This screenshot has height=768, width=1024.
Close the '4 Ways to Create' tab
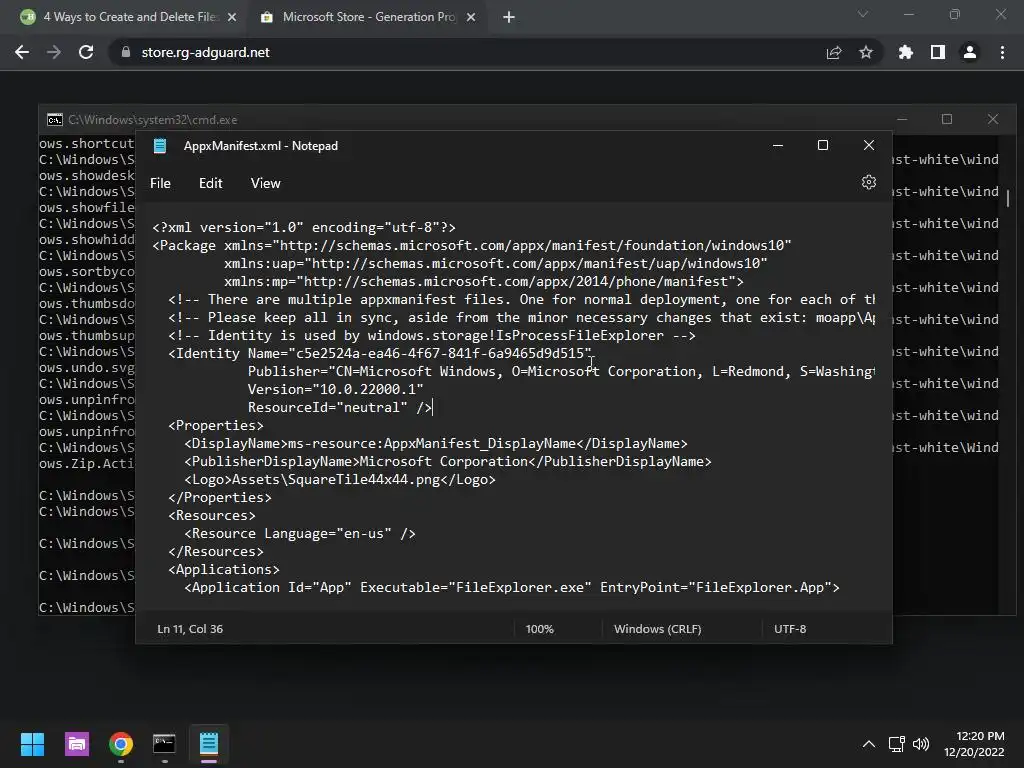(232, 18)
